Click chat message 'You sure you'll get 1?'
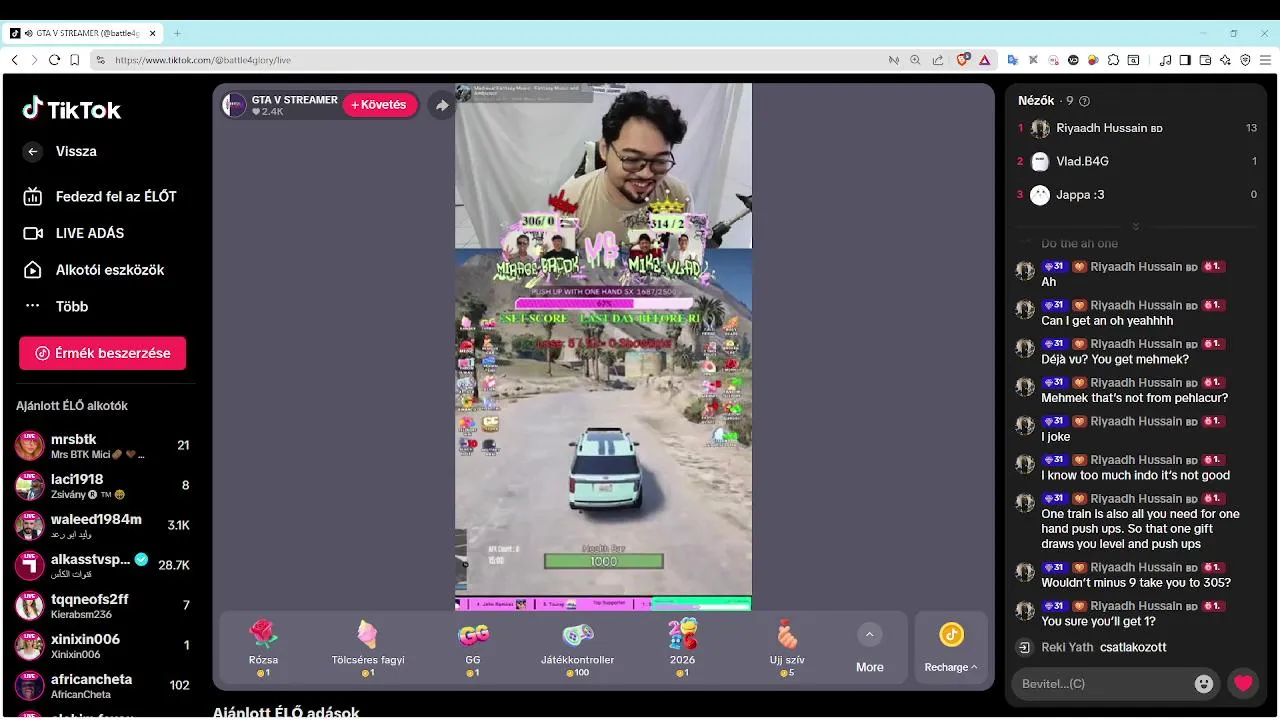1280x720 pixels. 1098,621
